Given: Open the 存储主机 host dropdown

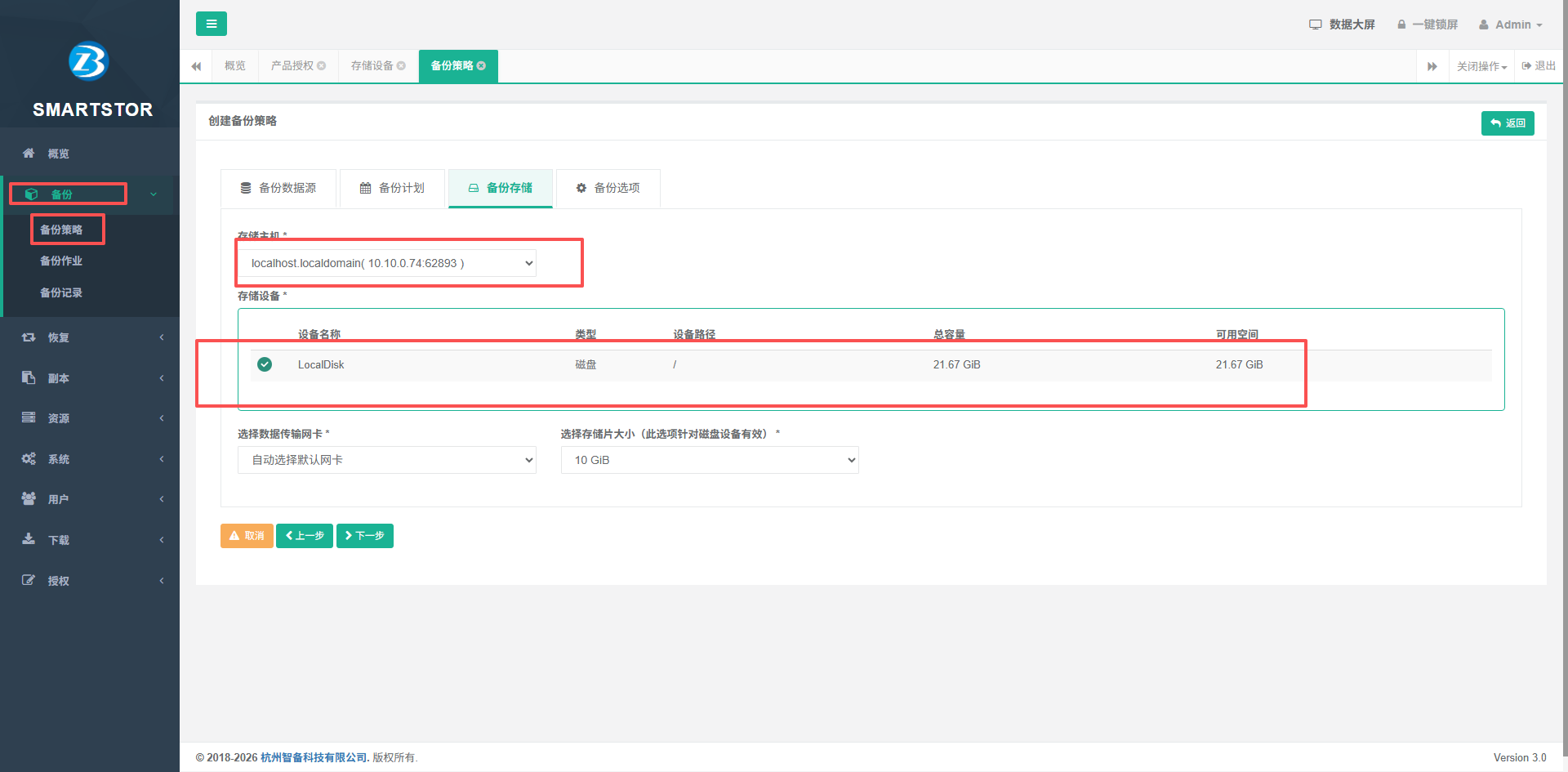Looking at the screenshot, I should (387, 263).
